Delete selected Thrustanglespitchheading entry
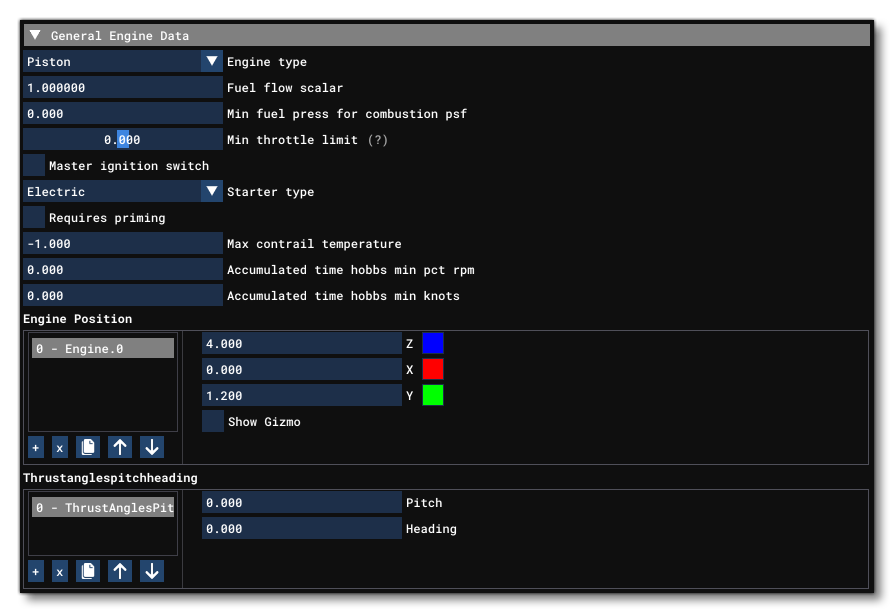The image size is (894, 613). point(59,572)
